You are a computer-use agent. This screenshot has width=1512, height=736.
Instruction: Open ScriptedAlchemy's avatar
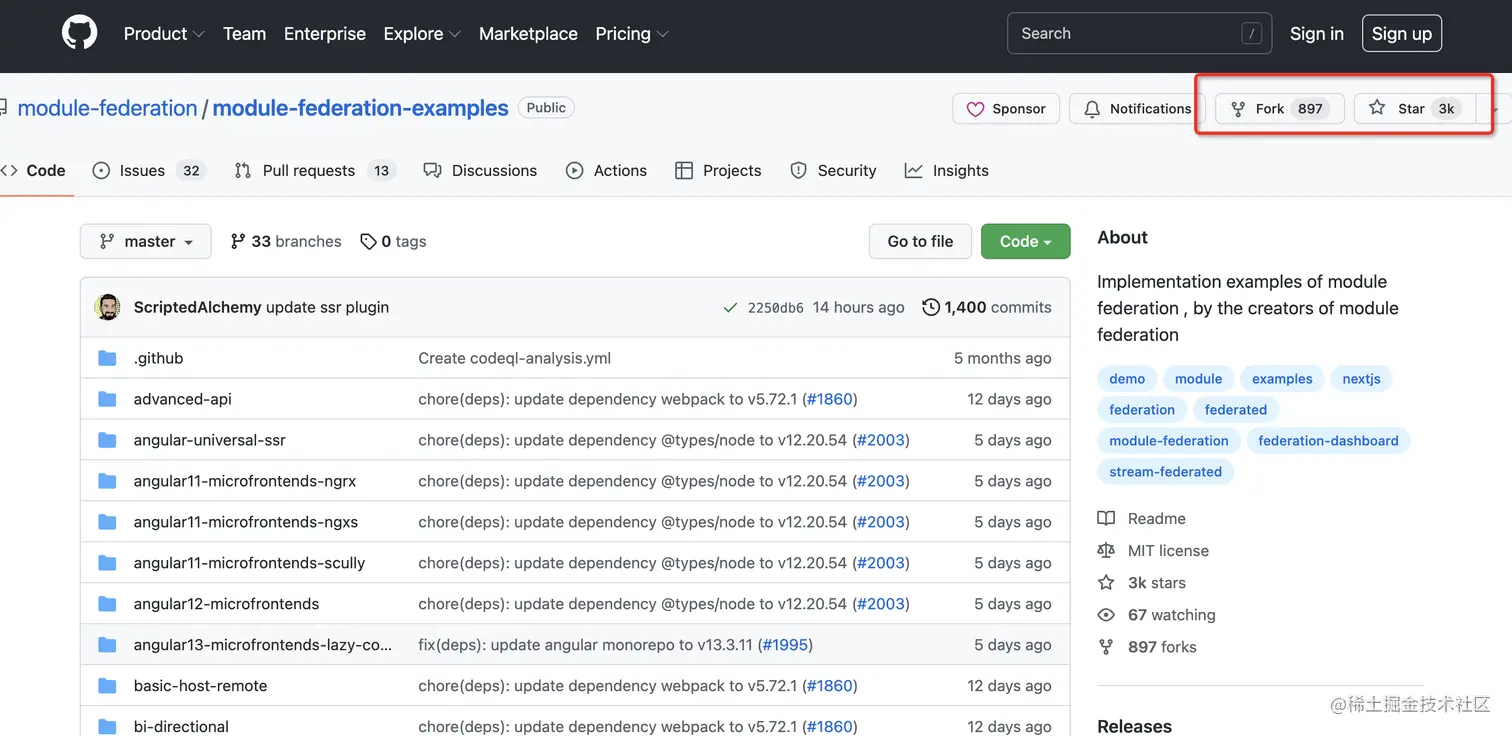click(107, 307)
